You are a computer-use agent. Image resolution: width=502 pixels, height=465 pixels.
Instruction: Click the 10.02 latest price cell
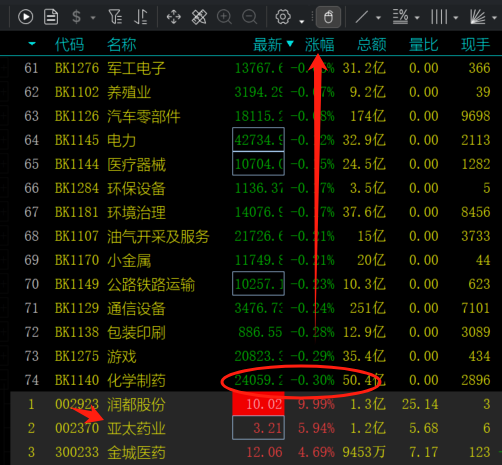coord(259,404)
